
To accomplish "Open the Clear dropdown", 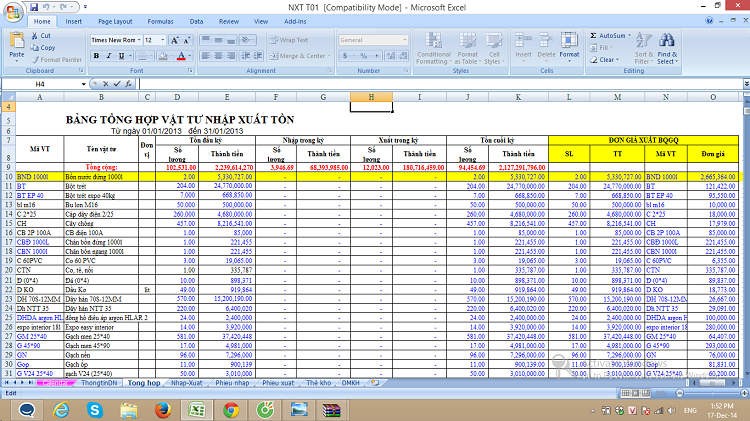I will click(x=604, y=59).
